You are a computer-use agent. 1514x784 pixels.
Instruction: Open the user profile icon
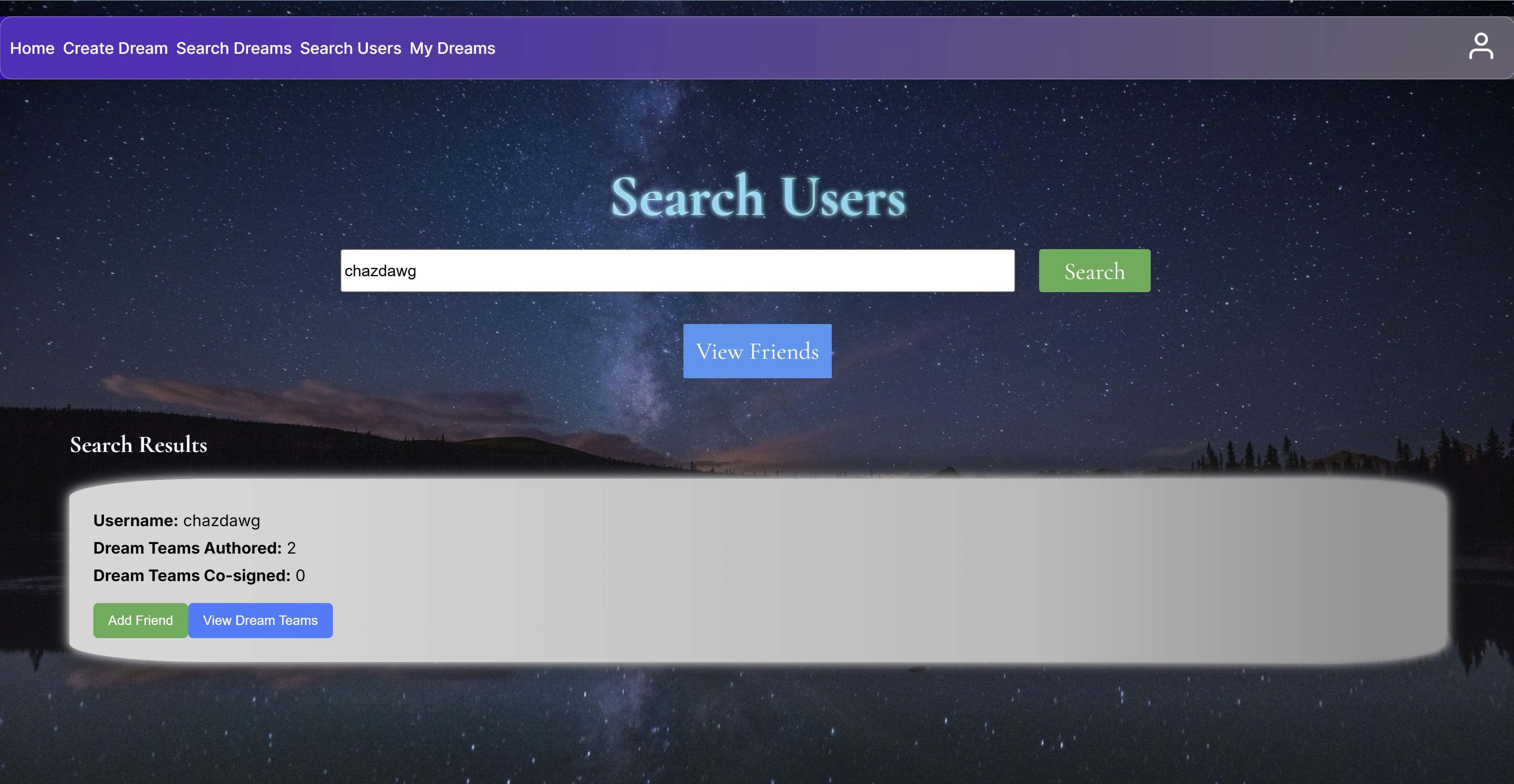tap(1480, 46)
